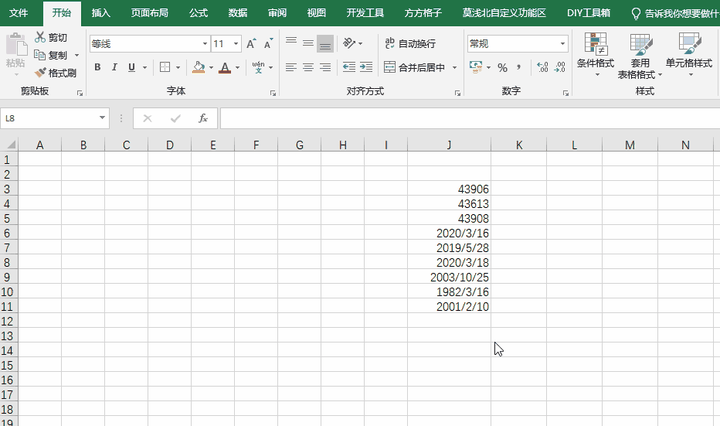Click the formula bar cancel X
This screenshot has height=426, width=720.
pyautogui.click(x=147, y=118)
